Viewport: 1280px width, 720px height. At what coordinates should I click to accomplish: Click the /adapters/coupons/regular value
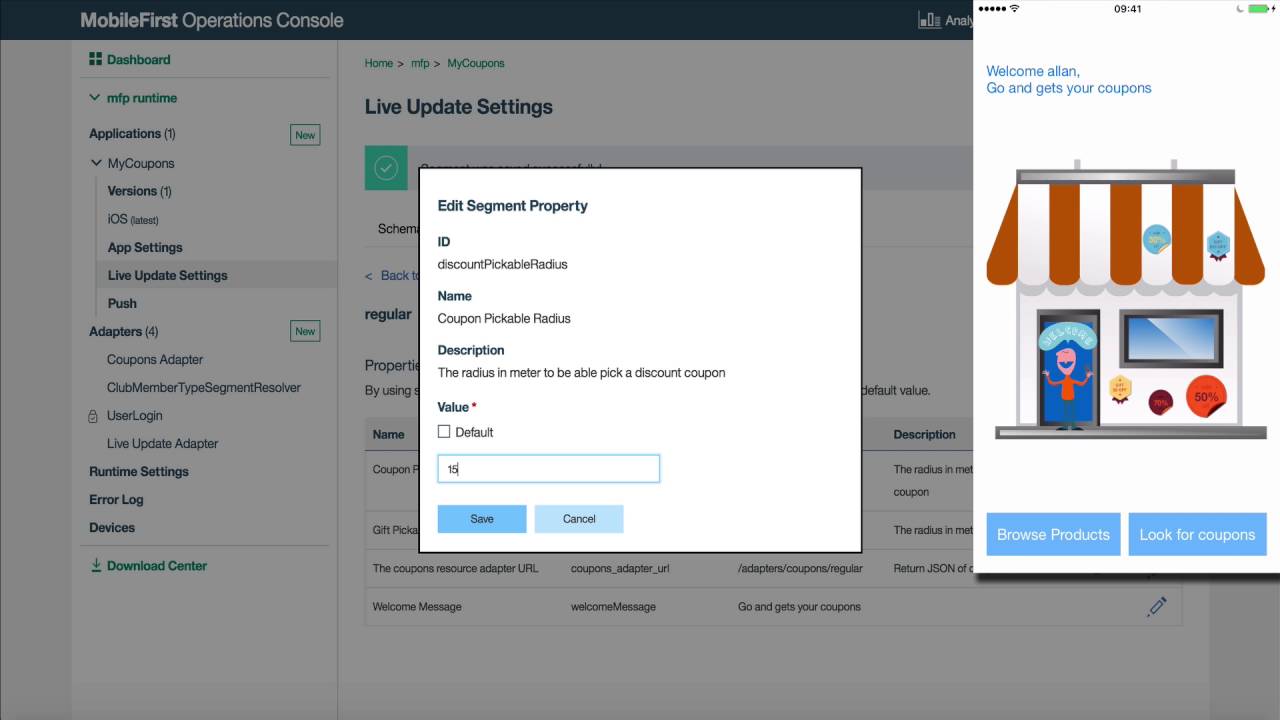coord(800,569)
